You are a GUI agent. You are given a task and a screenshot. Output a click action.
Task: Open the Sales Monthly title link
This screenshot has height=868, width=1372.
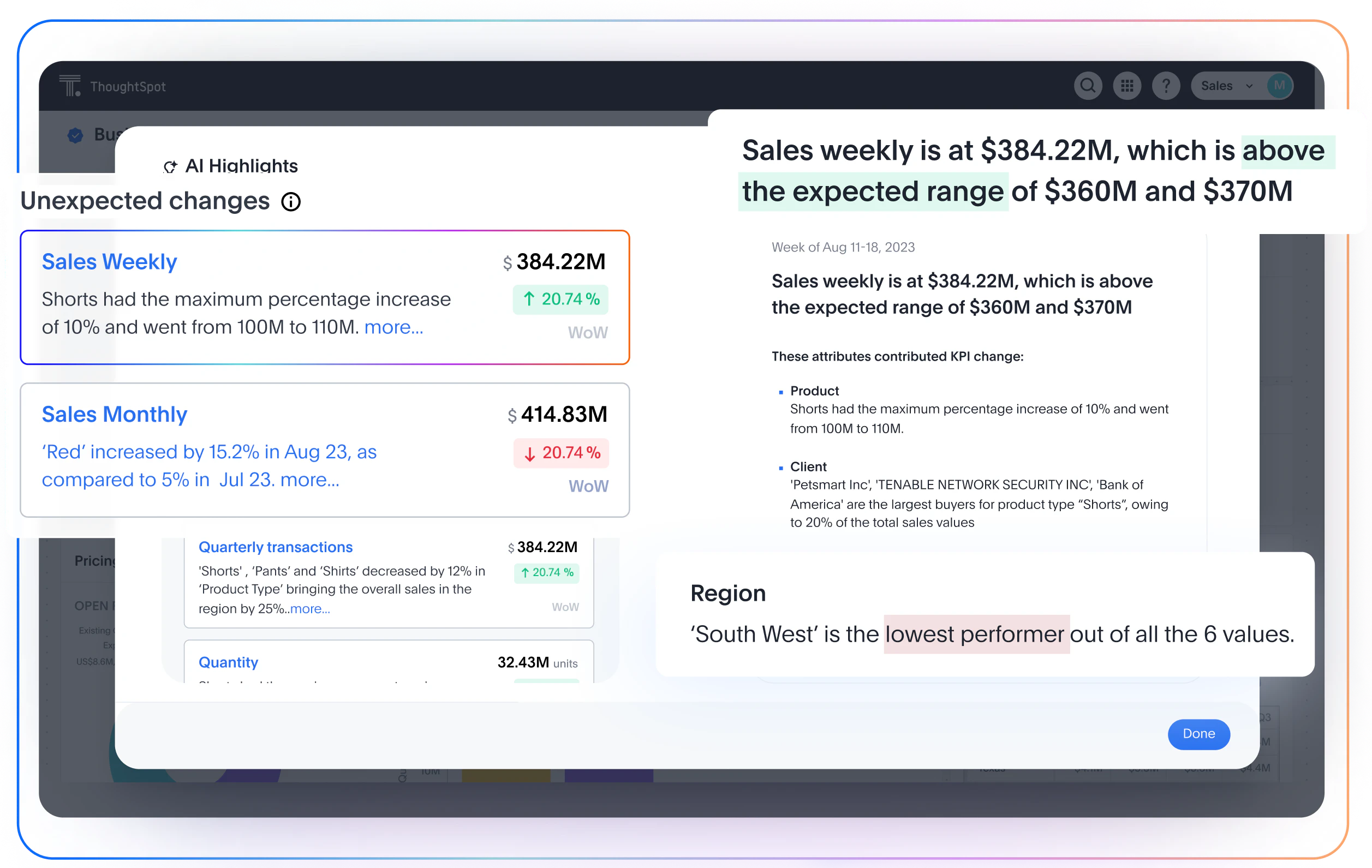point(115,414)
